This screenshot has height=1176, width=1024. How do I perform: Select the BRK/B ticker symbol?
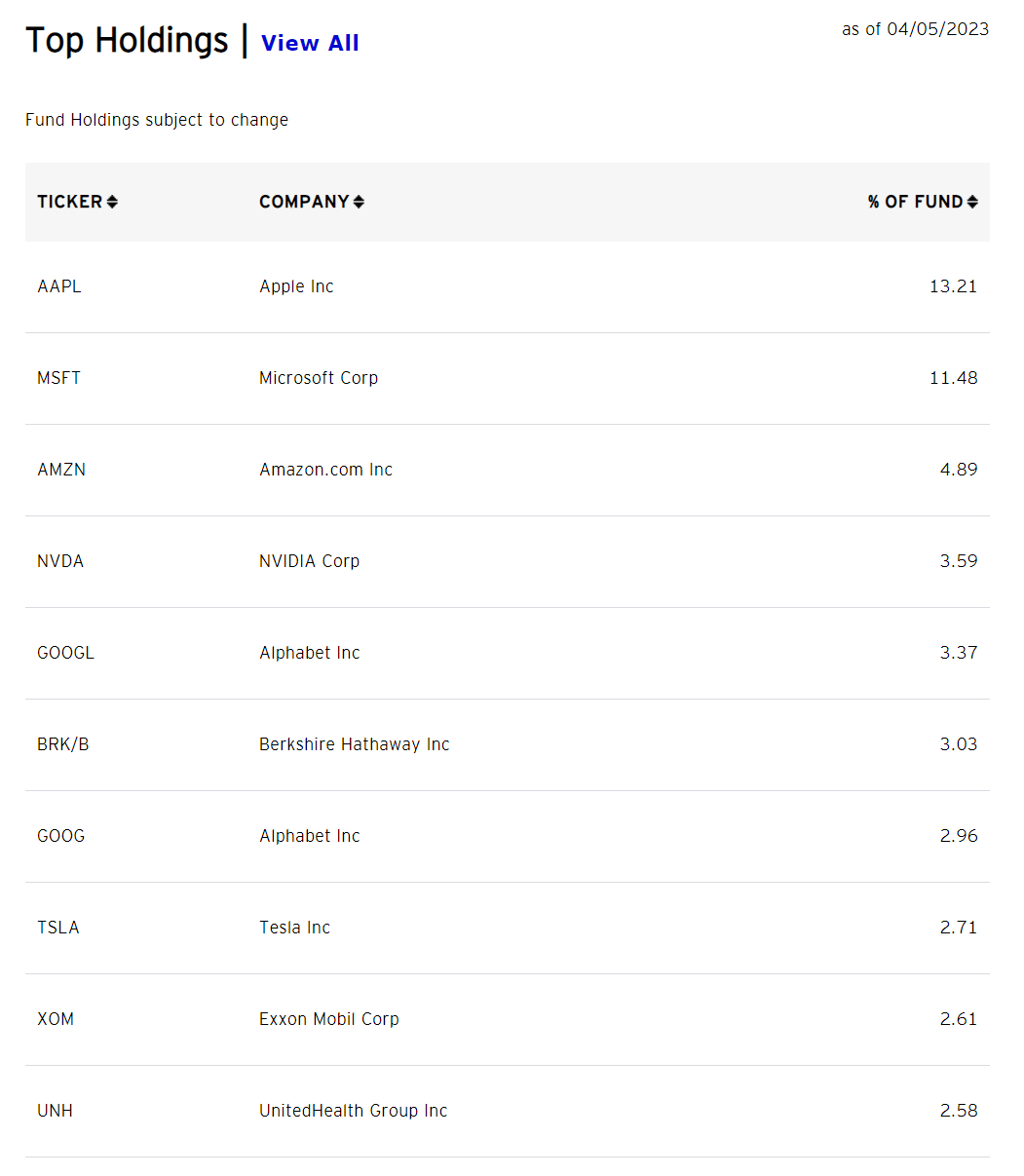[x=62, y=743]
